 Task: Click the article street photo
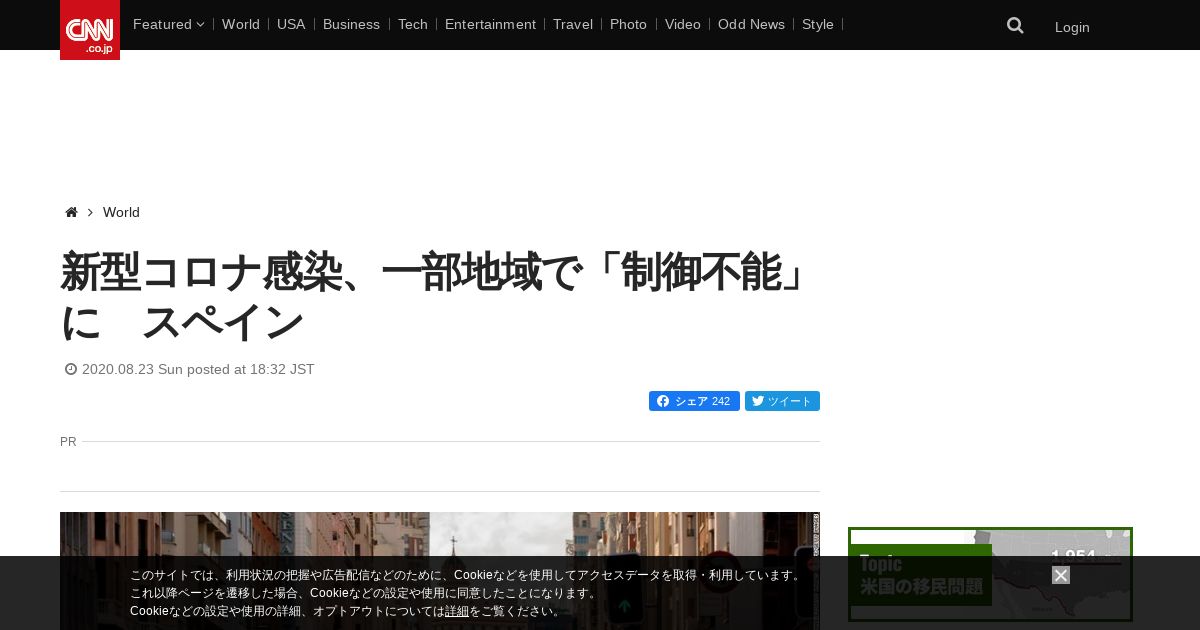coord(440,571)
